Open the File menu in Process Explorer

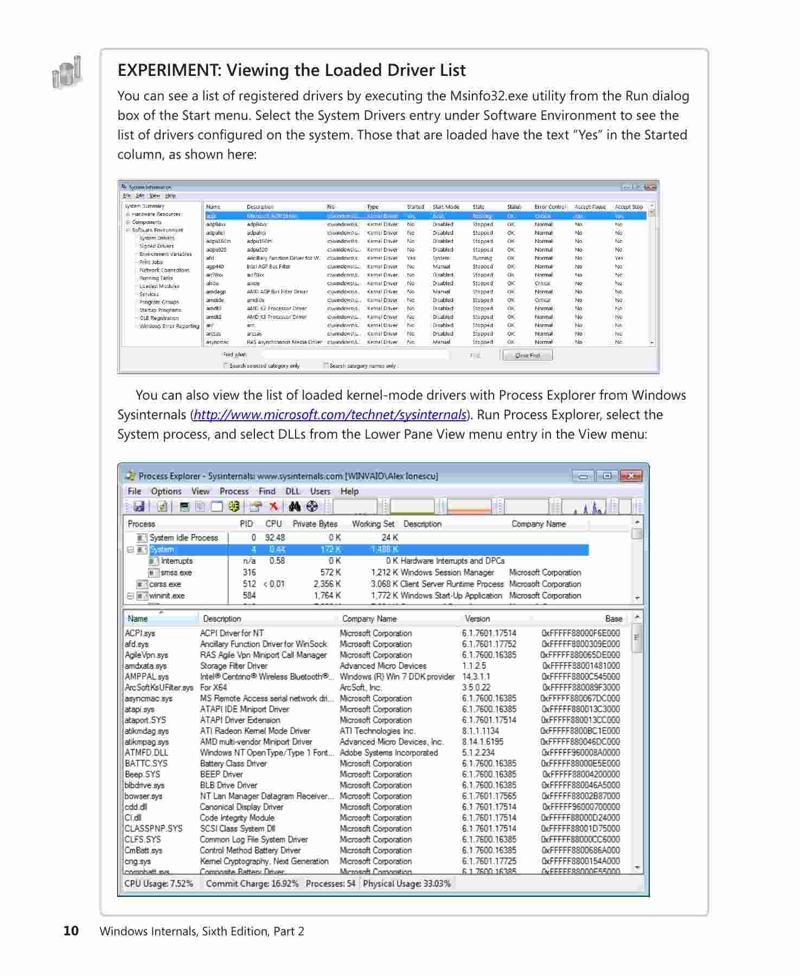134,491
